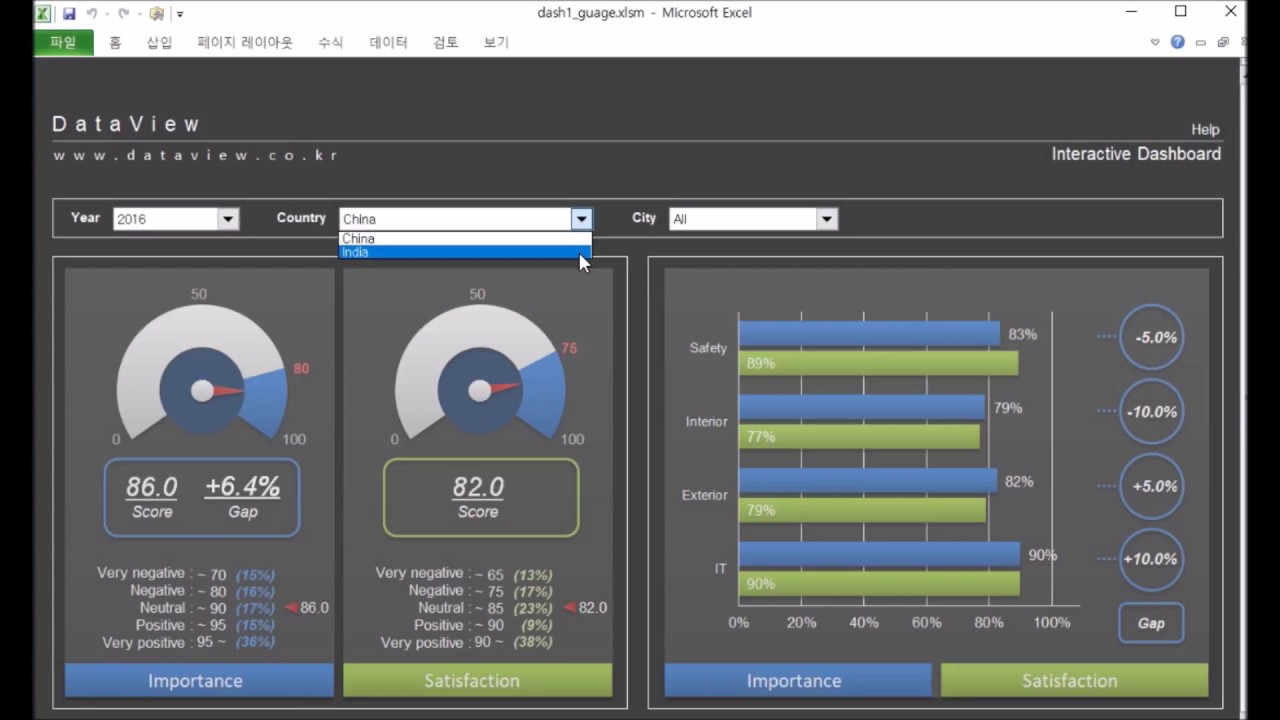Screen dimensions: 1280x720
Task: Click the Excel application icon in title bar
Action: click(43, 14)
